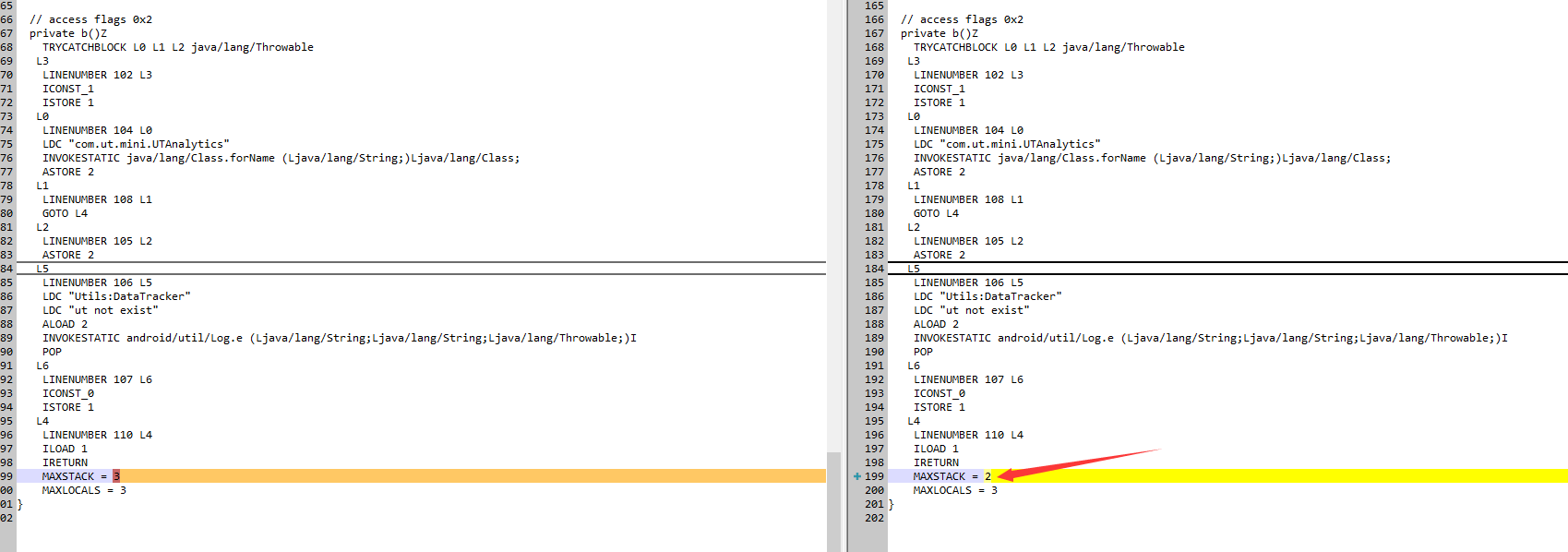This screenshot has height=552, width=1568.
Task: Click LDC "Utils:DataTracker" in right pane
Action: pos(987,296)
